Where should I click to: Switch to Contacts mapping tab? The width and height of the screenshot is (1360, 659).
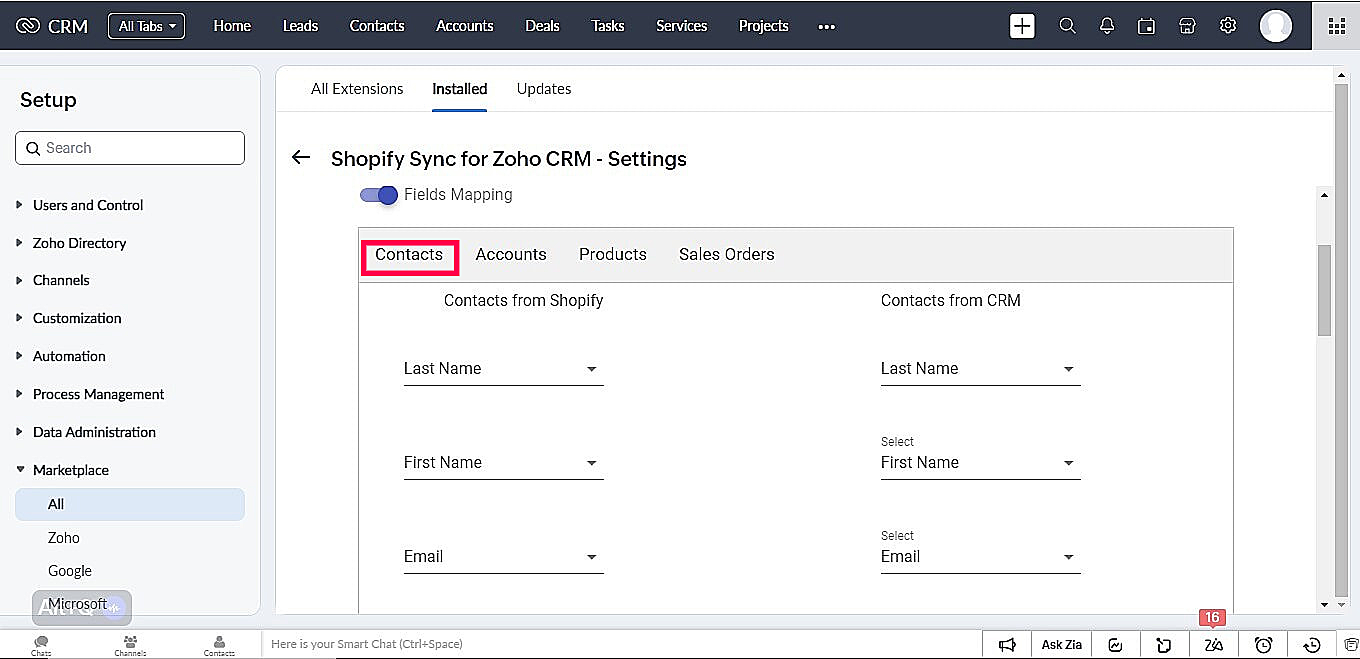409,255
